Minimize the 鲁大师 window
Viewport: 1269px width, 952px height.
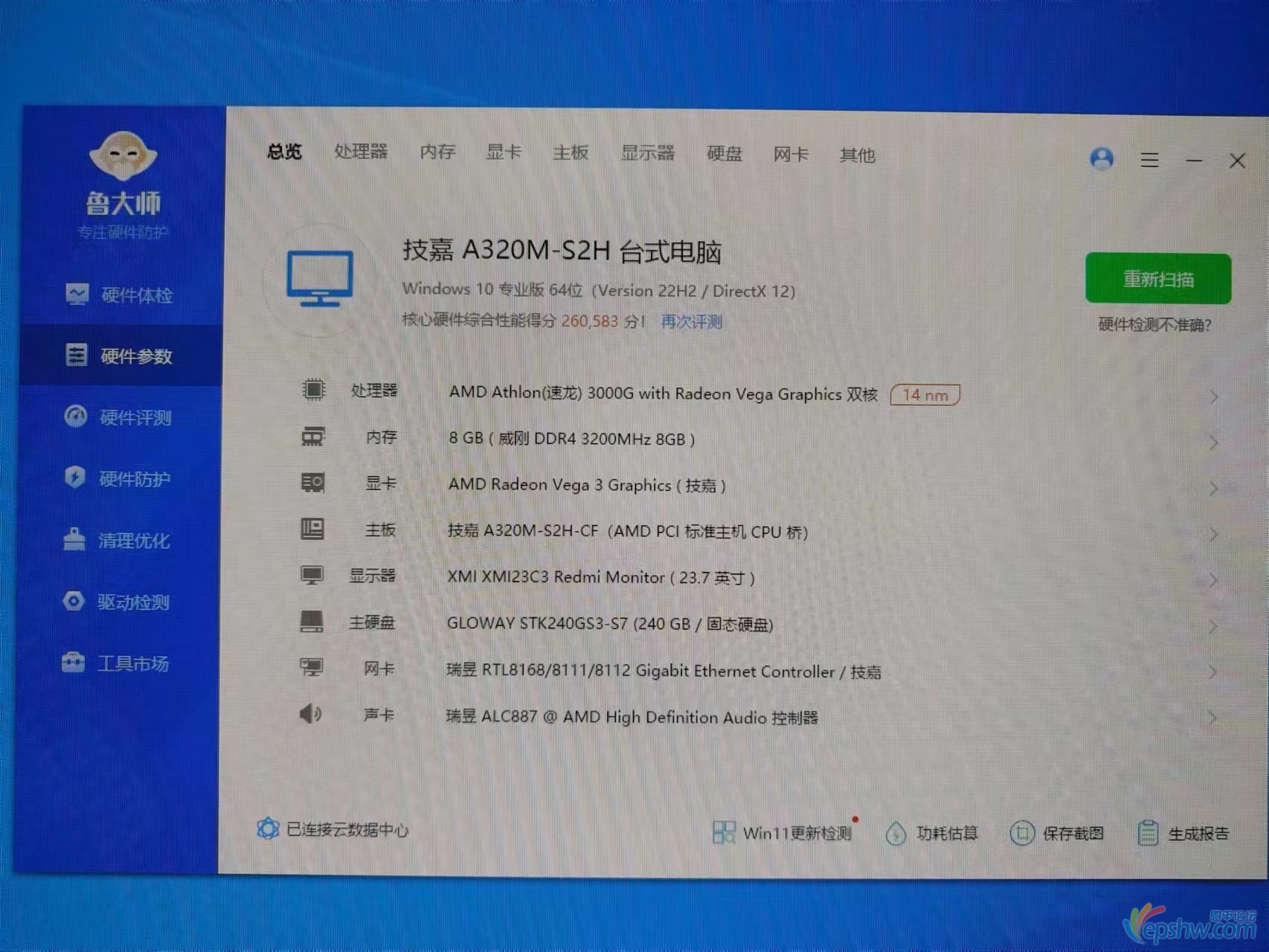(1194, 161)
